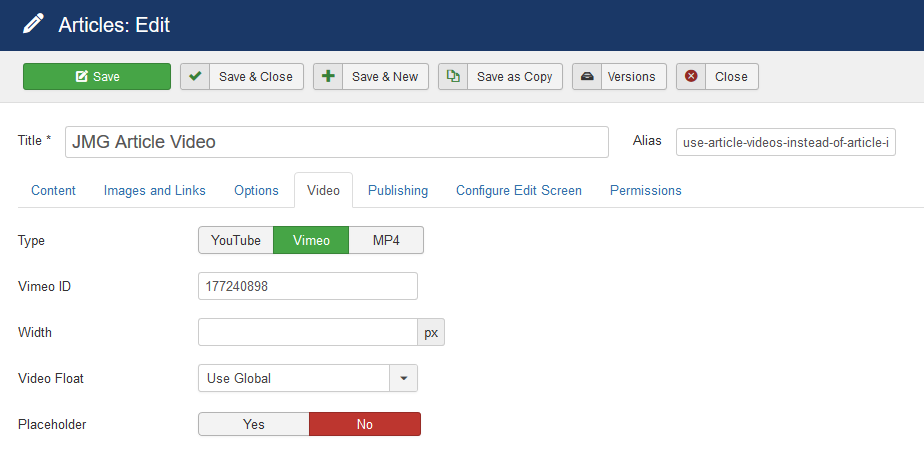Screen dimensions: 924x471
Task: Click the Vimeo ID input field
Action: click(x=308, y=286)
